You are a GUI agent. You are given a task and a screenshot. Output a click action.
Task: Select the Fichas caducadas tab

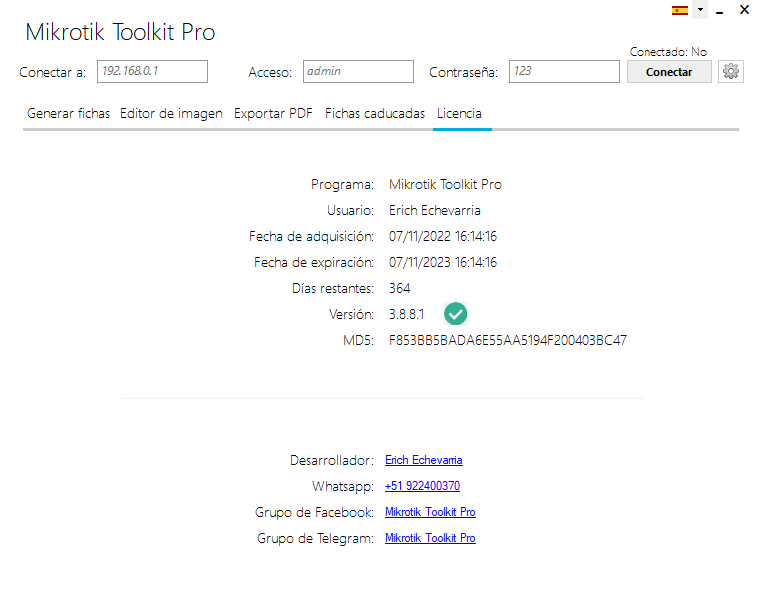[375, 113]
